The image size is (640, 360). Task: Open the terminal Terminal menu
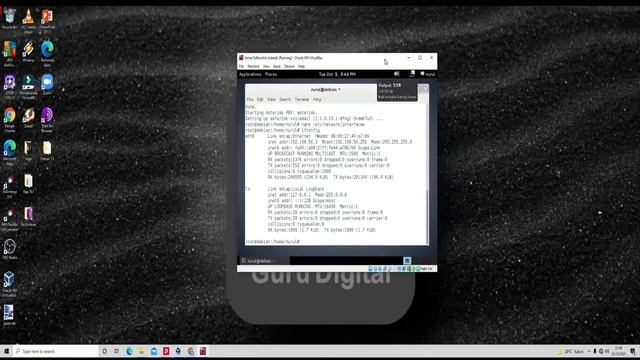(302, 99)
